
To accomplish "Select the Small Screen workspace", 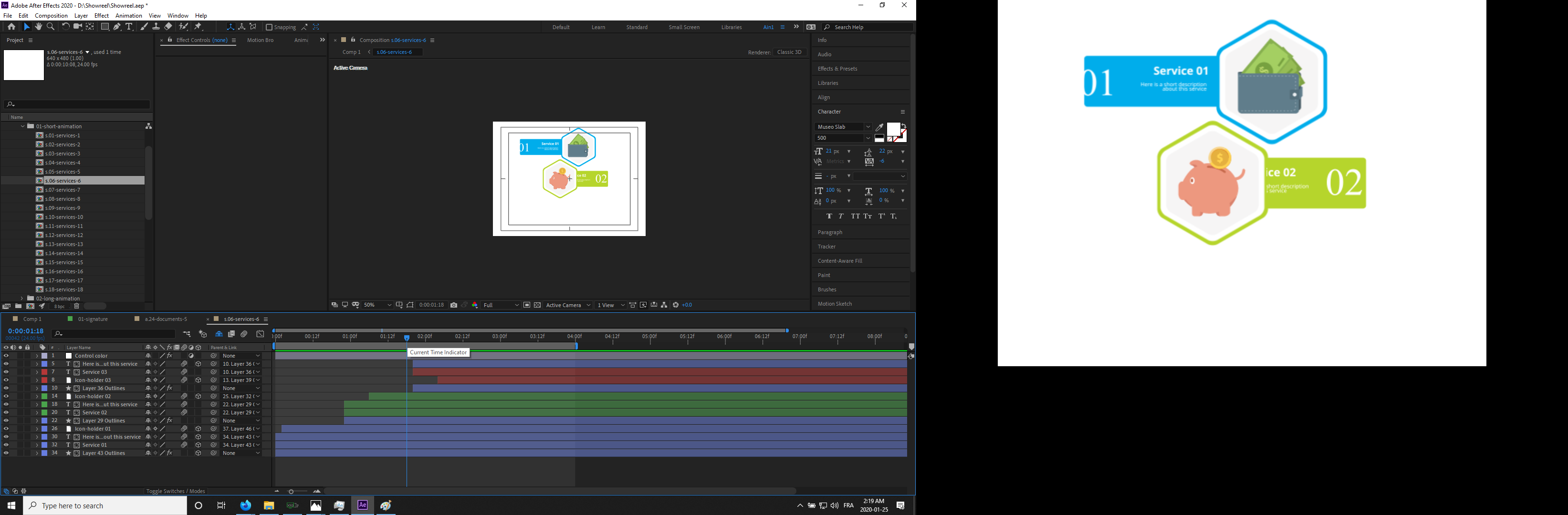I will point(684,27).
